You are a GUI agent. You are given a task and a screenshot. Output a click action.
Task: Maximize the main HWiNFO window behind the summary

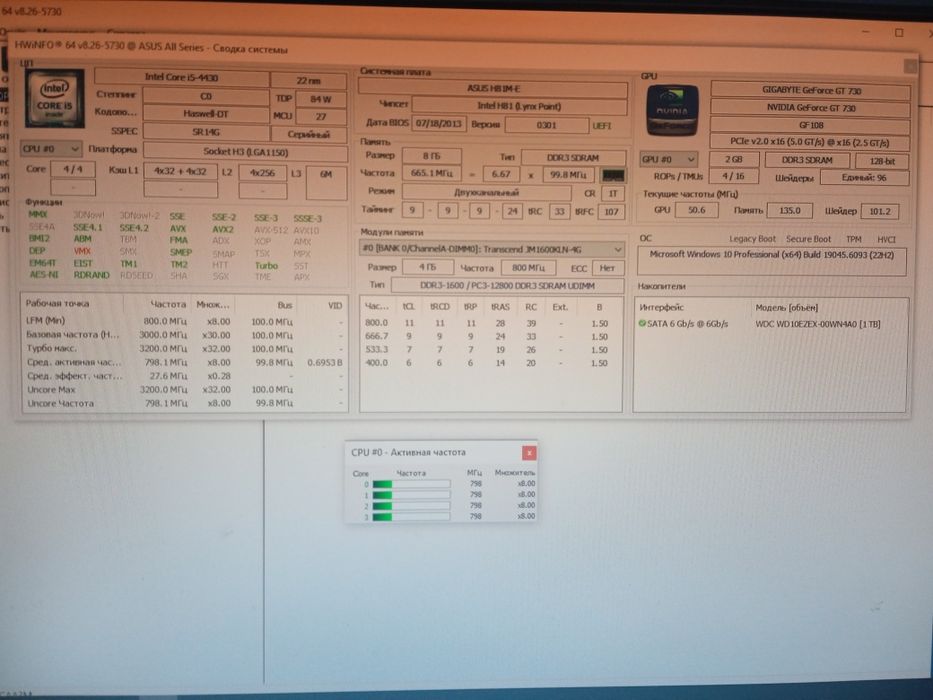click(x=899, y=32)
